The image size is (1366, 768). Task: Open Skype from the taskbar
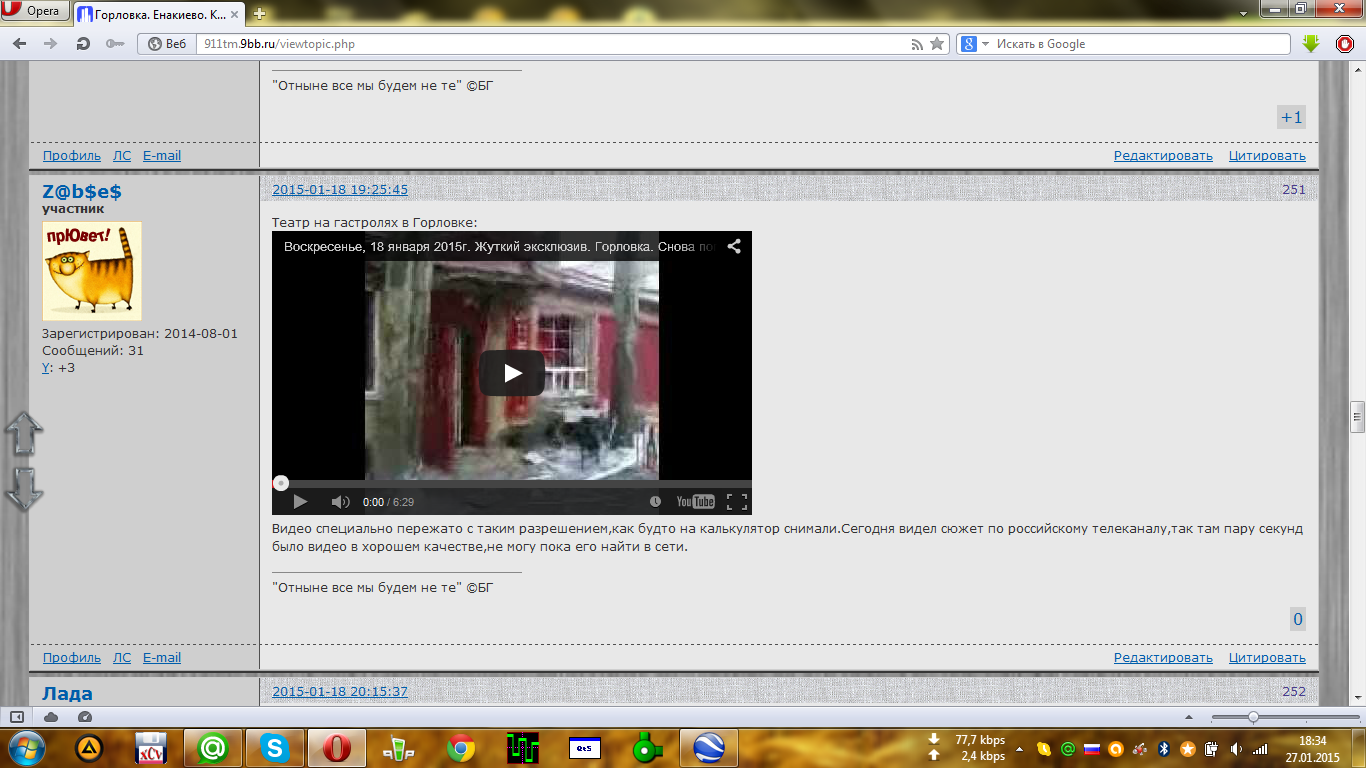tap(273, 747)
